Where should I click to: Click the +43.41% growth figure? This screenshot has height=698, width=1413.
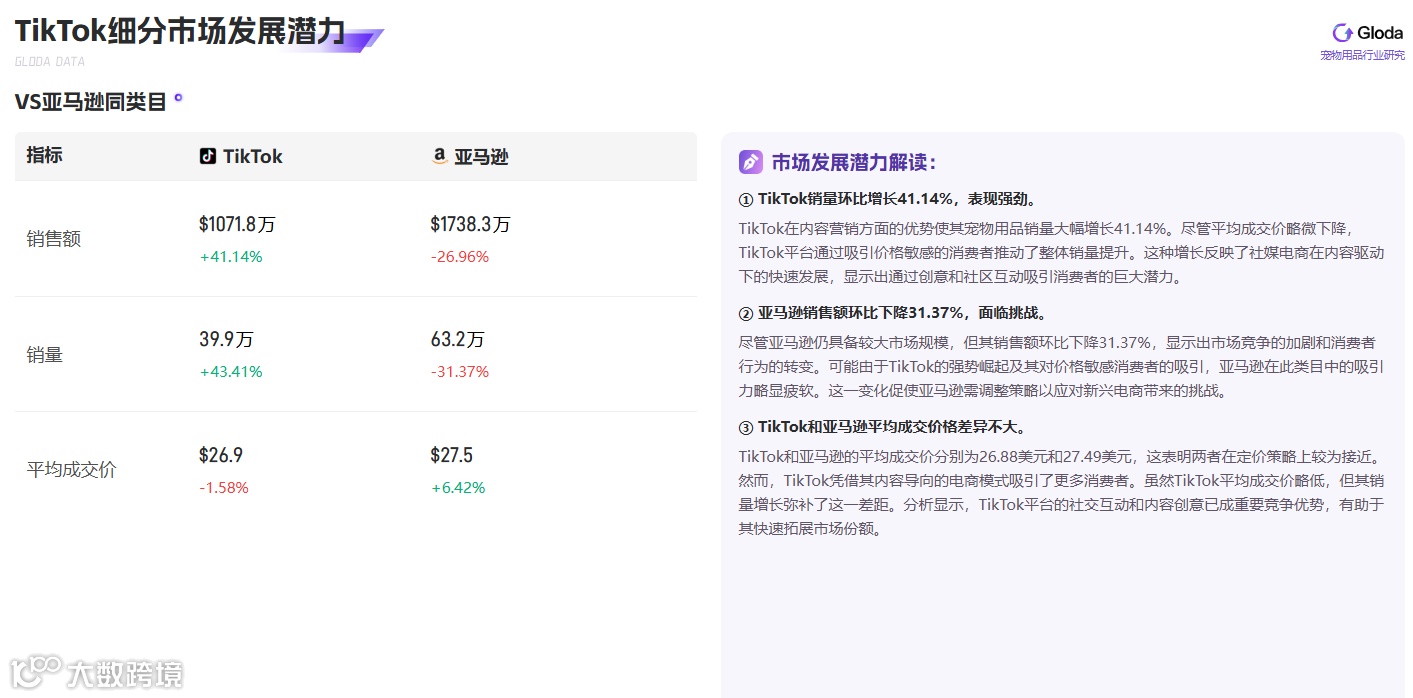click(231, 372)
